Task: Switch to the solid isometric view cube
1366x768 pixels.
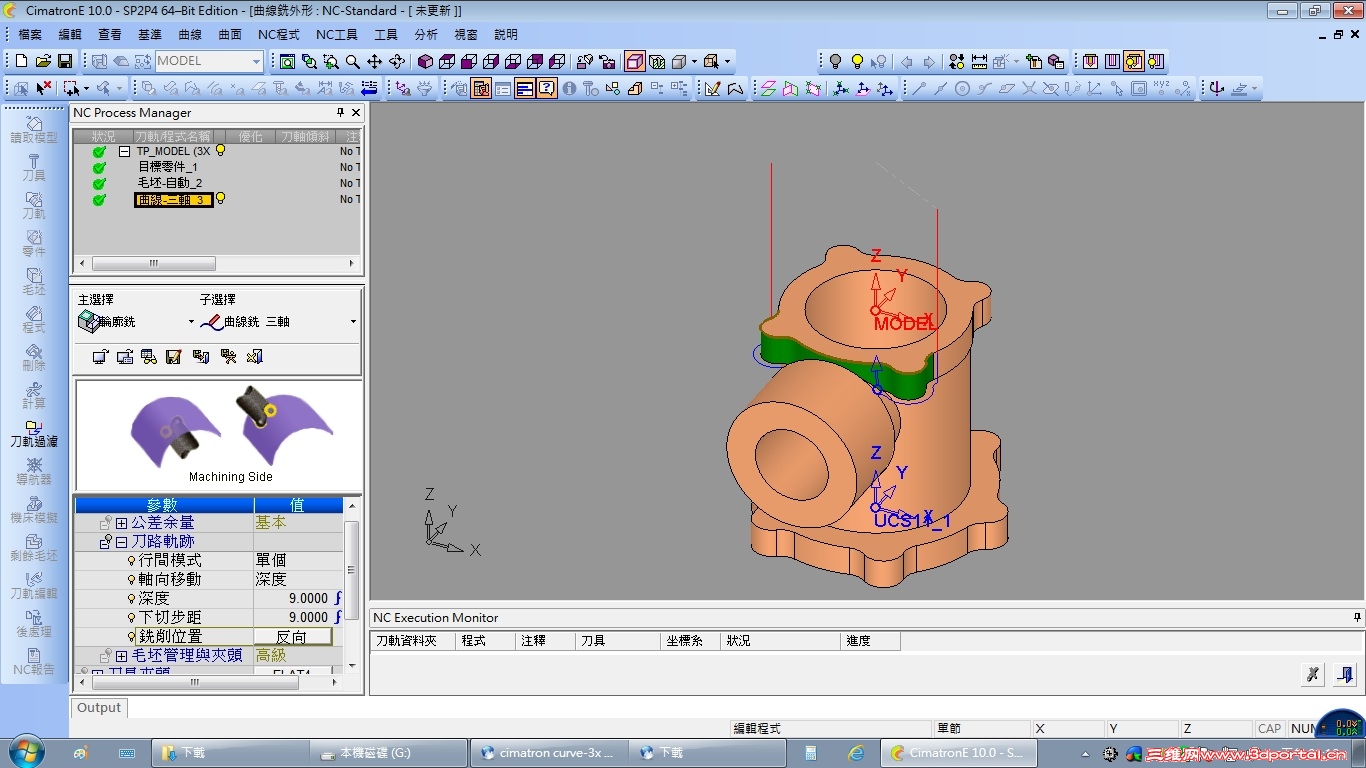Action: click(x=425, y=61)
